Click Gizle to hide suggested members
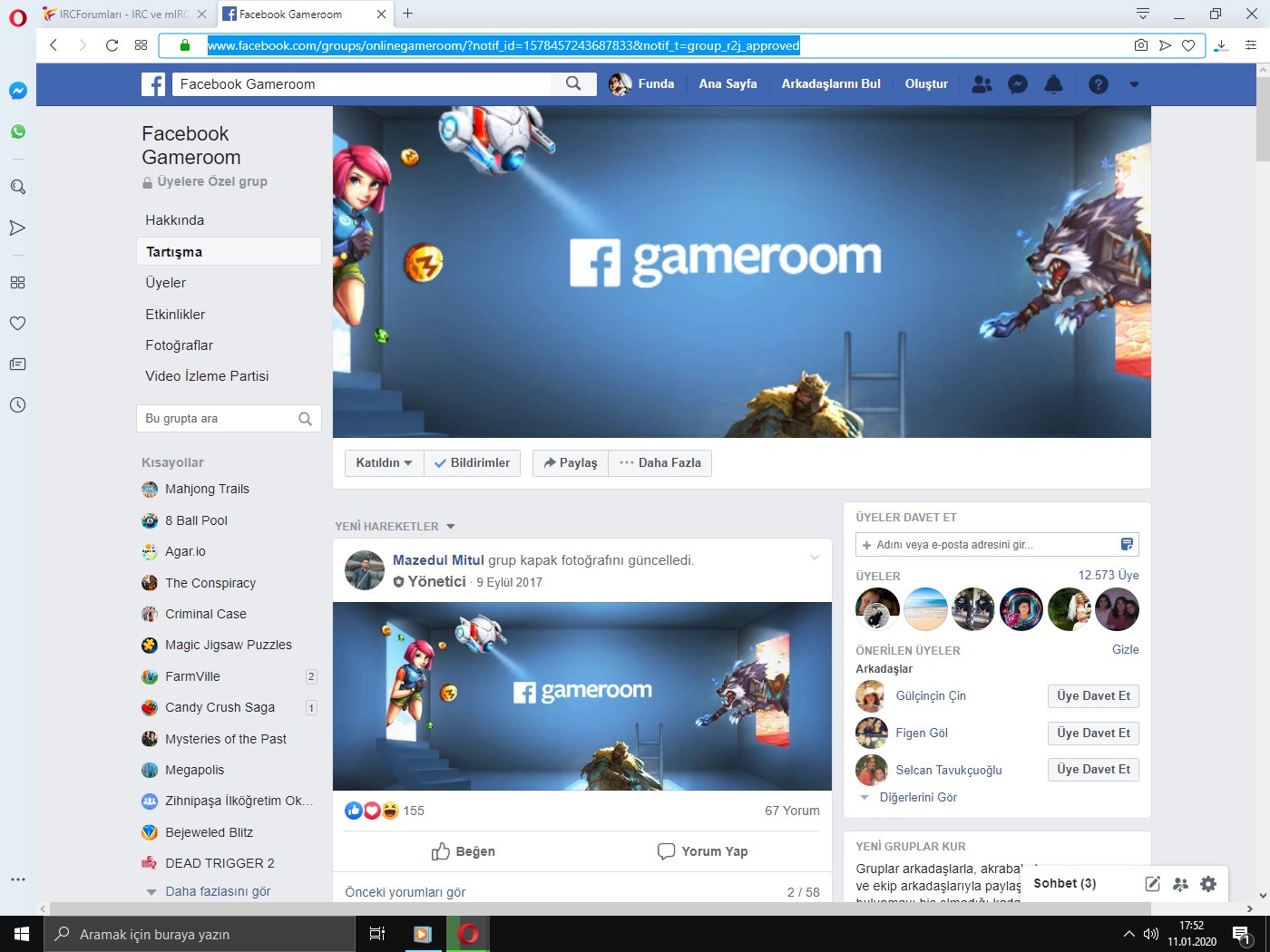Screen dimensions: 1270x952 coord(1126,650)
